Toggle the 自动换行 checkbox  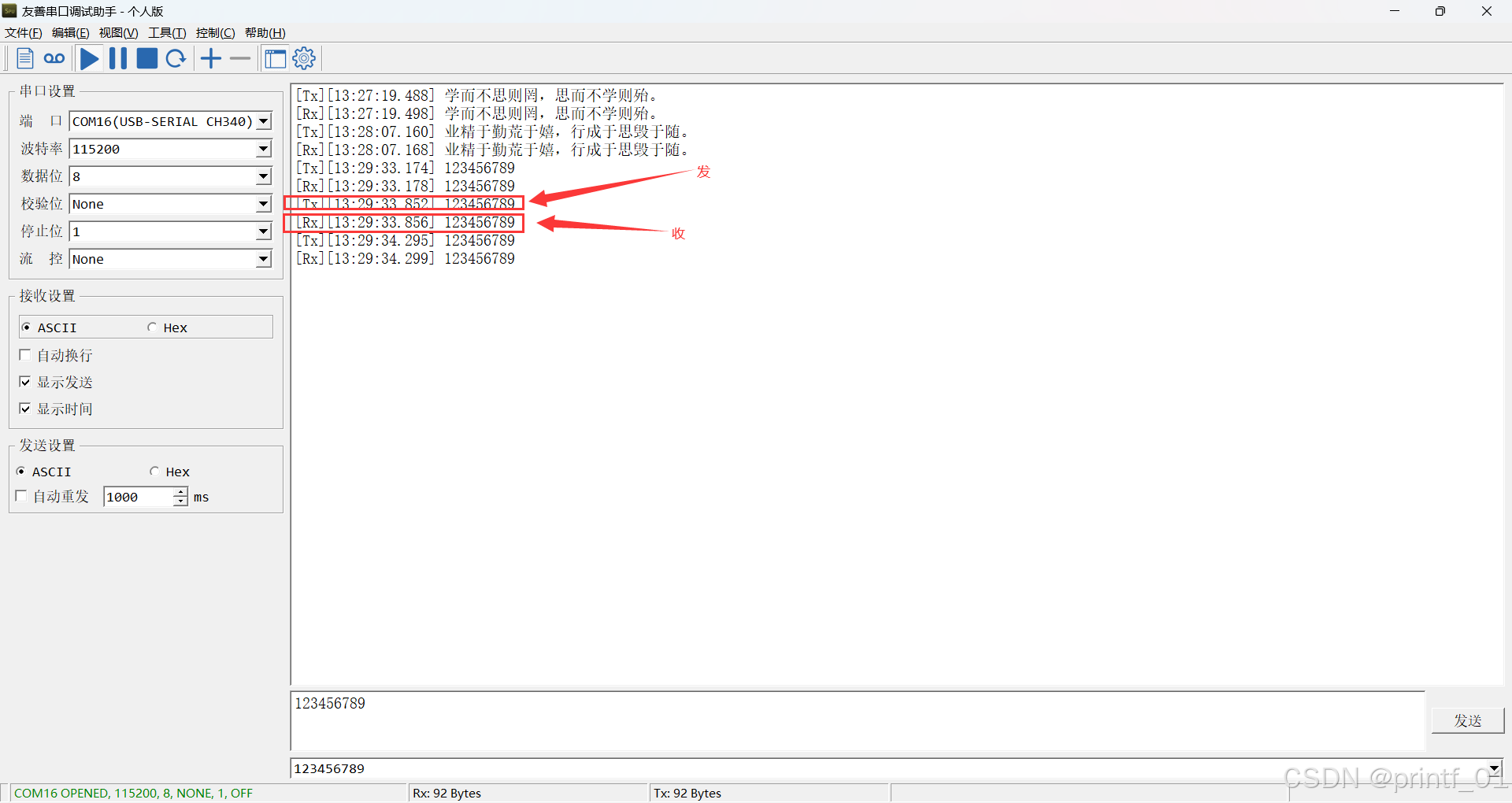click(x=25, y=355)
